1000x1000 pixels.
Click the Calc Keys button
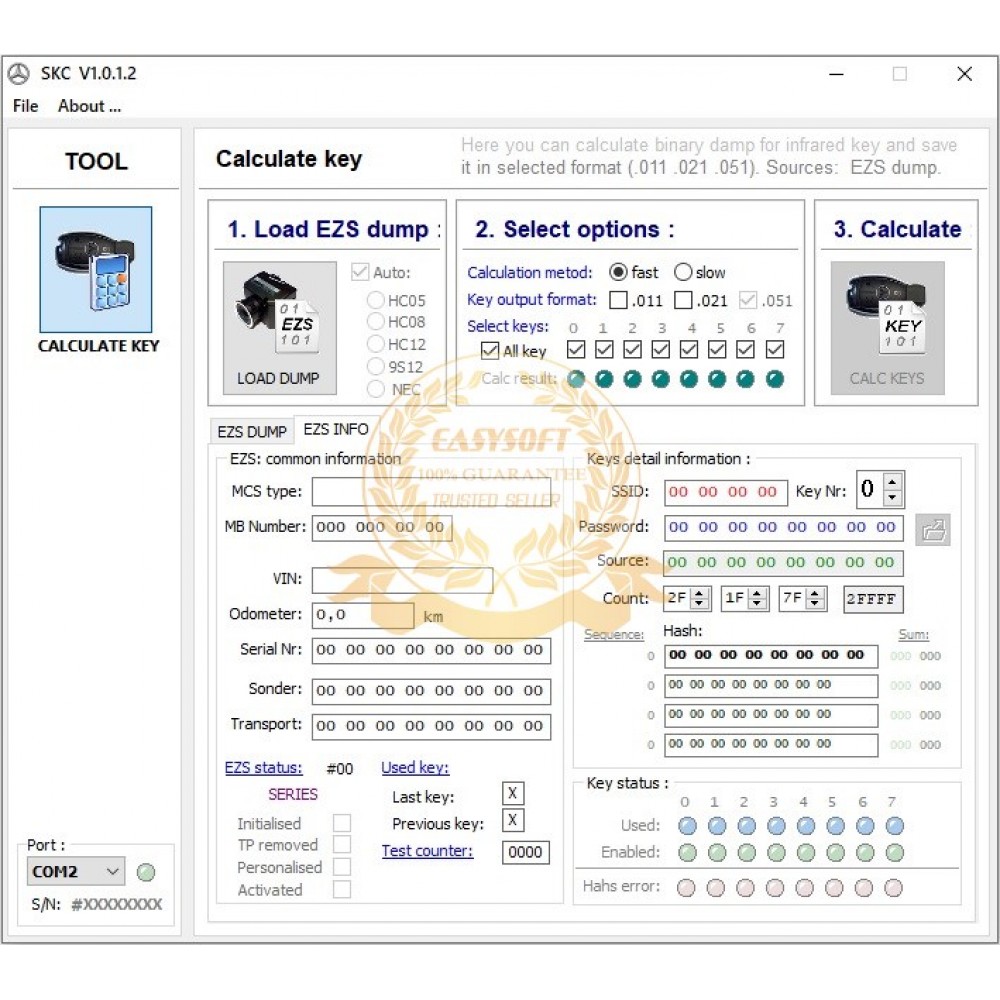[887, 328]
